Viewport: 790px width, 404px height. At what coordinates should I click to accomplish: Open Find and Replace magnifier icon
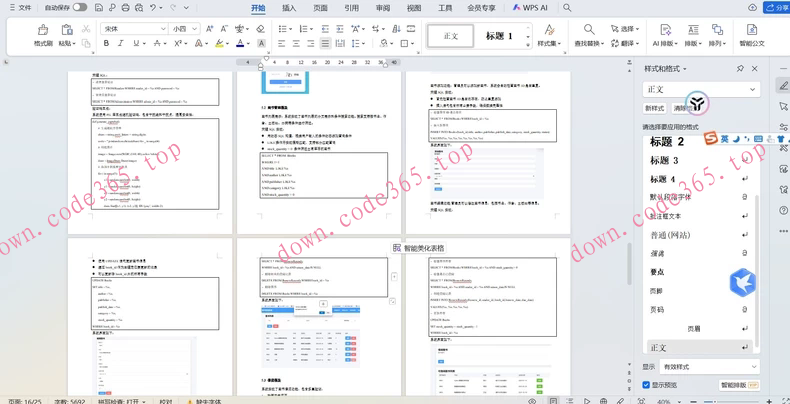pyautogui.click(x=589, y=31)
